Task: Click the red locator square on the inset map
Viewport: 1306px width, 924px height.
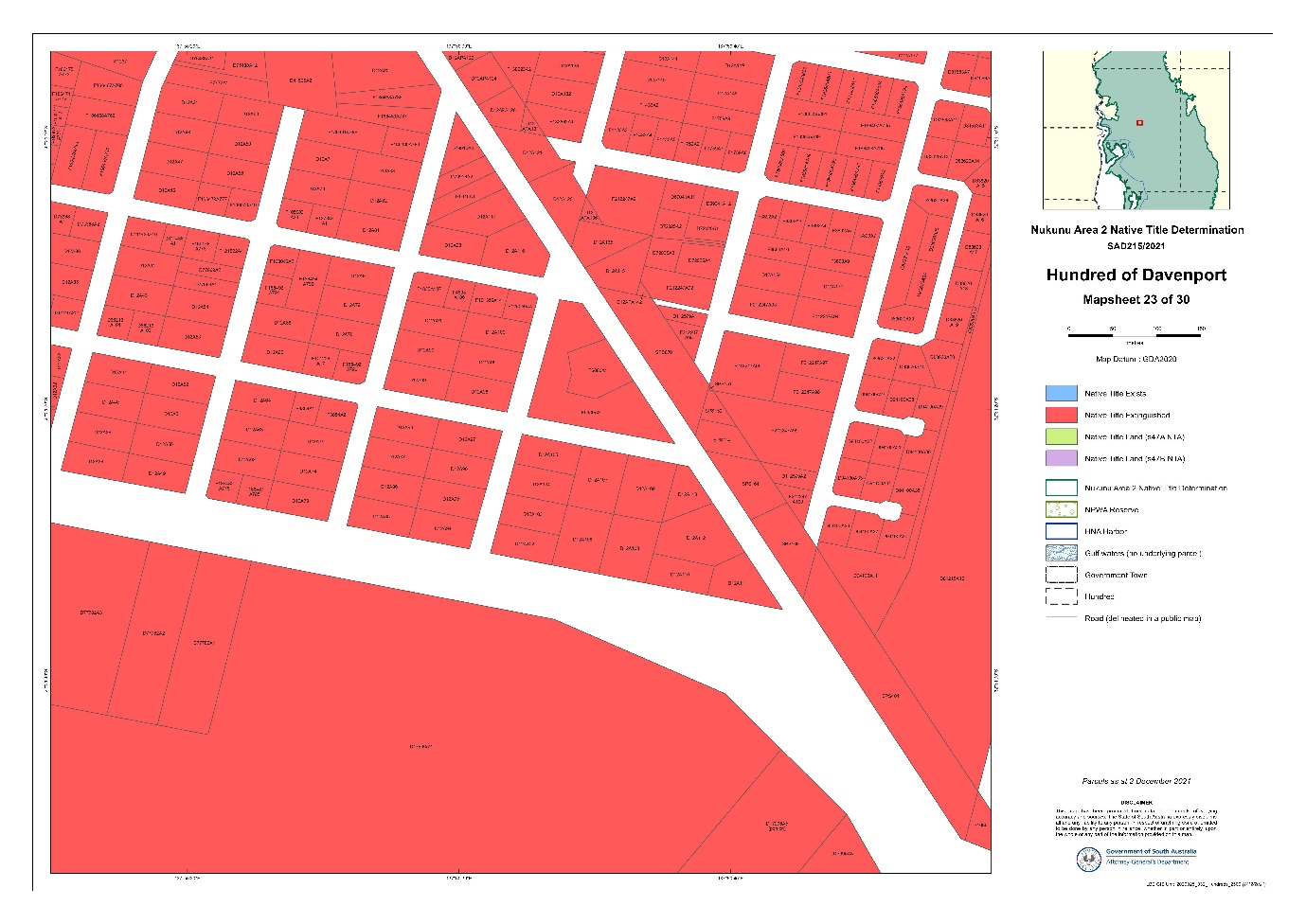Action: pos(1139,122)
